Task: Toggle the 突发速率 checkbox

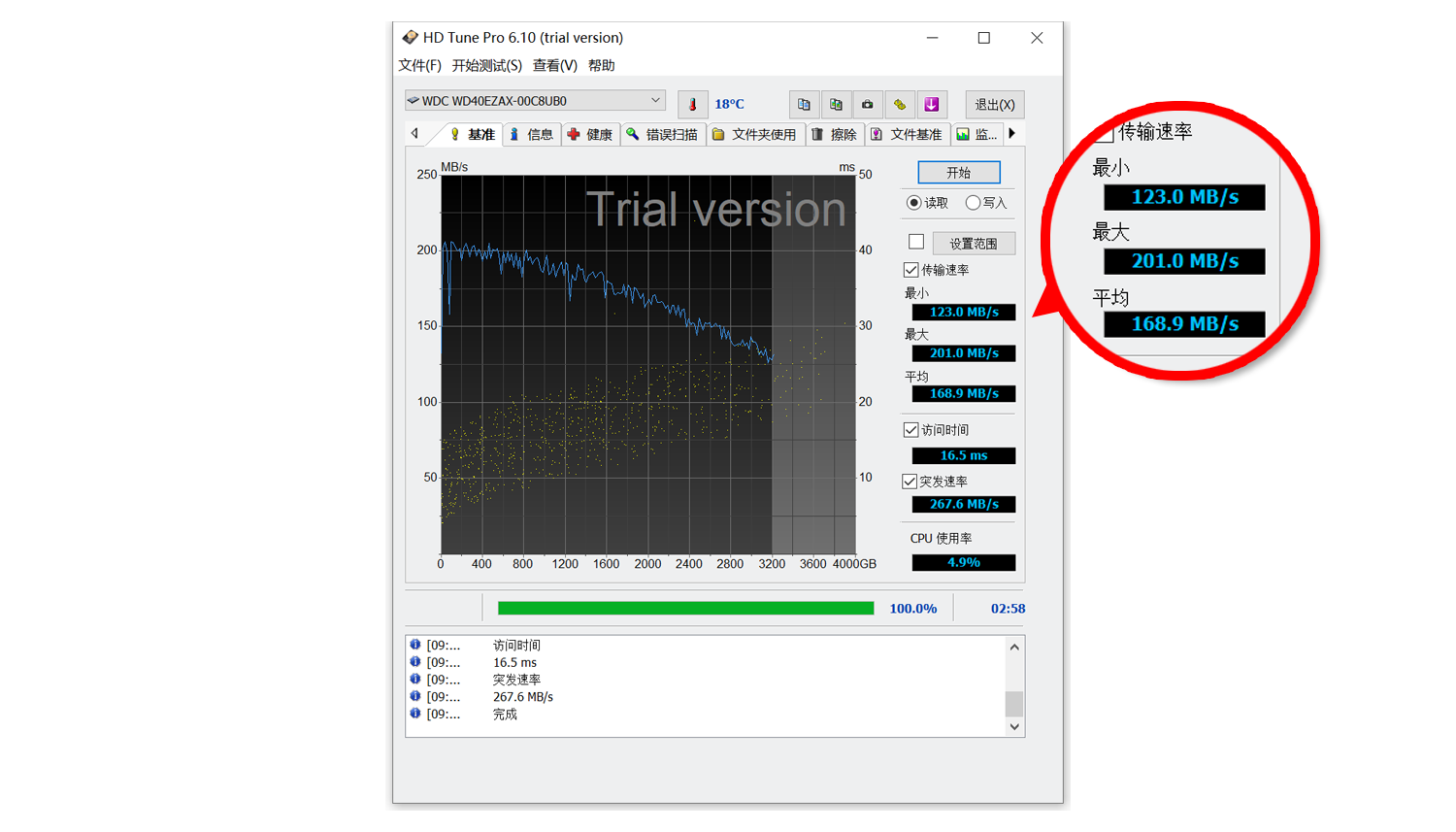Action: (910, 482)
